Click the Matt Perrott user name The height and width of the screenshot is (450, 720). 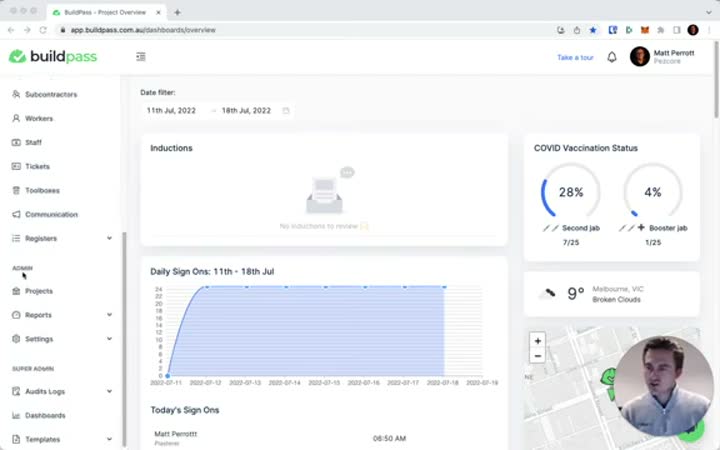click(x=674, y=53)
